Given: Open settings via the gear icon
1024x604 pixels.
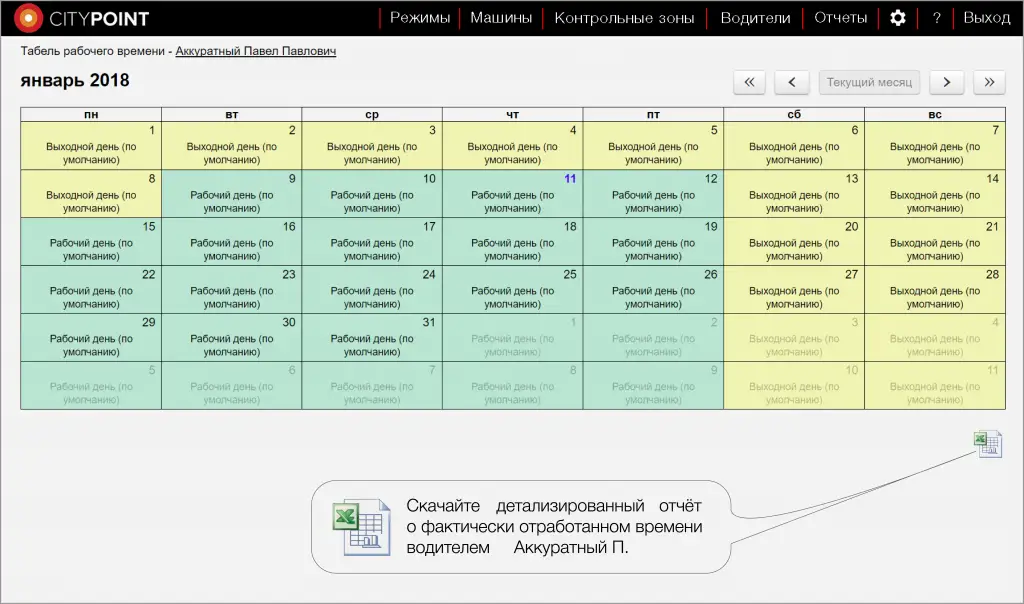Looking at the screenshot, I should point(898,18).
